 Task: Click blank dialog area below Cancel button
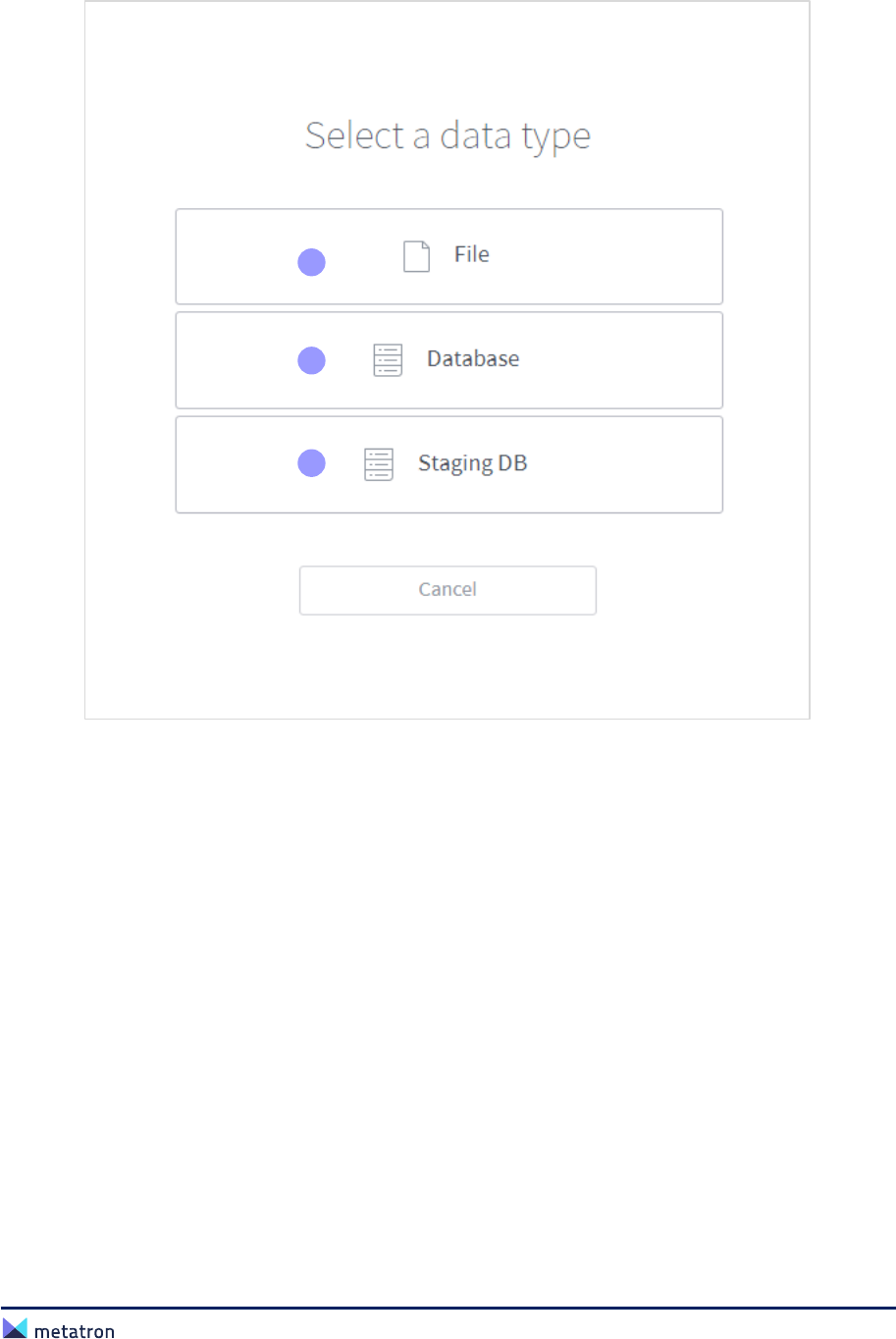click(x=448, y=668)
